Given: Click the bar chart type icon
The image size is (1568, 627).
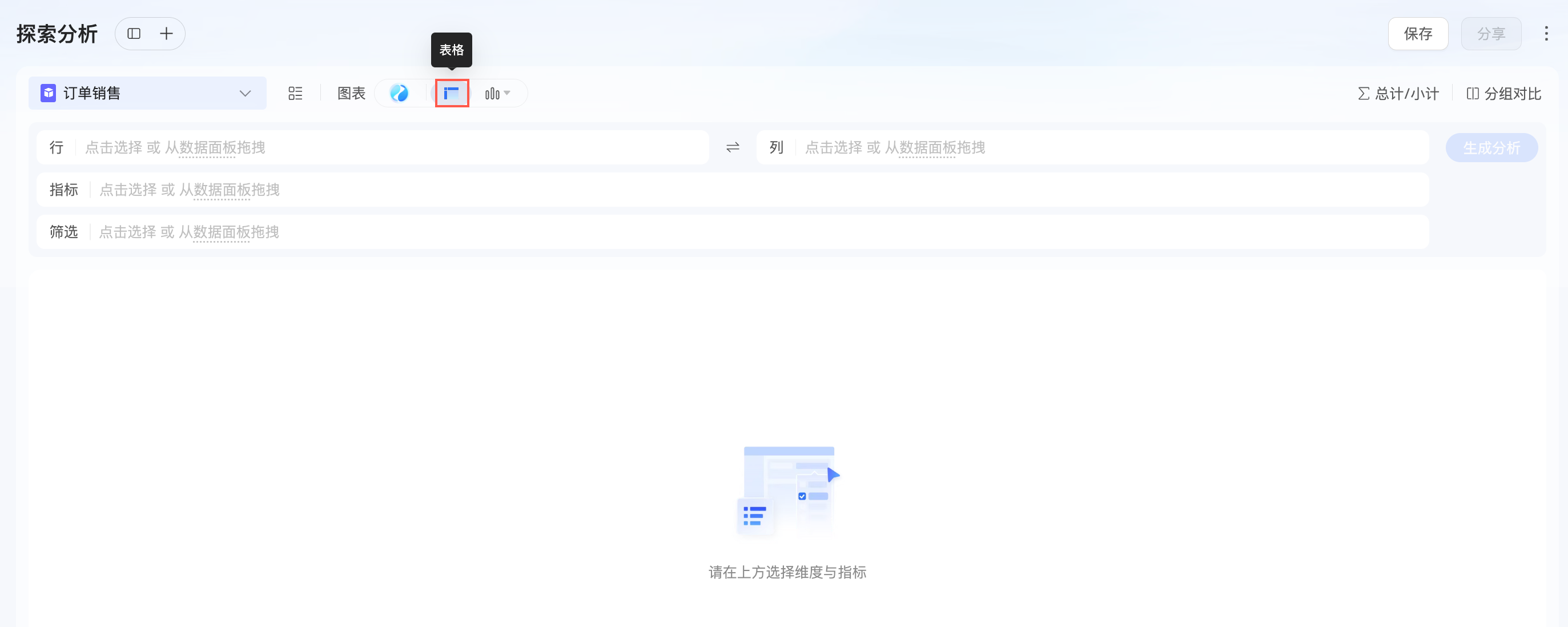Looking at the screenshot, I should click(x=493, y=93).
